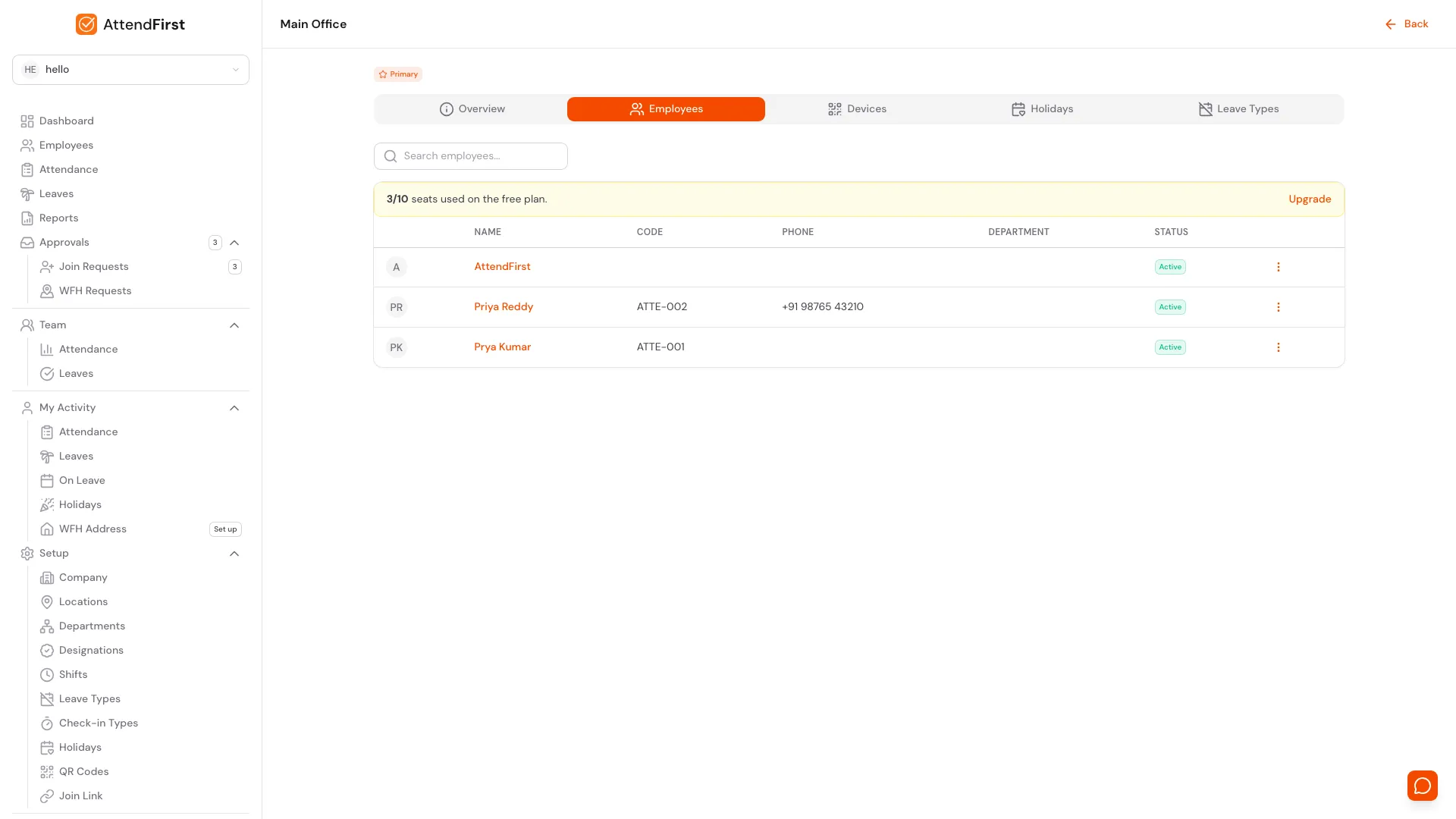Select the Employees tab
Screen dimensions: 1456x819
[666, 109]
